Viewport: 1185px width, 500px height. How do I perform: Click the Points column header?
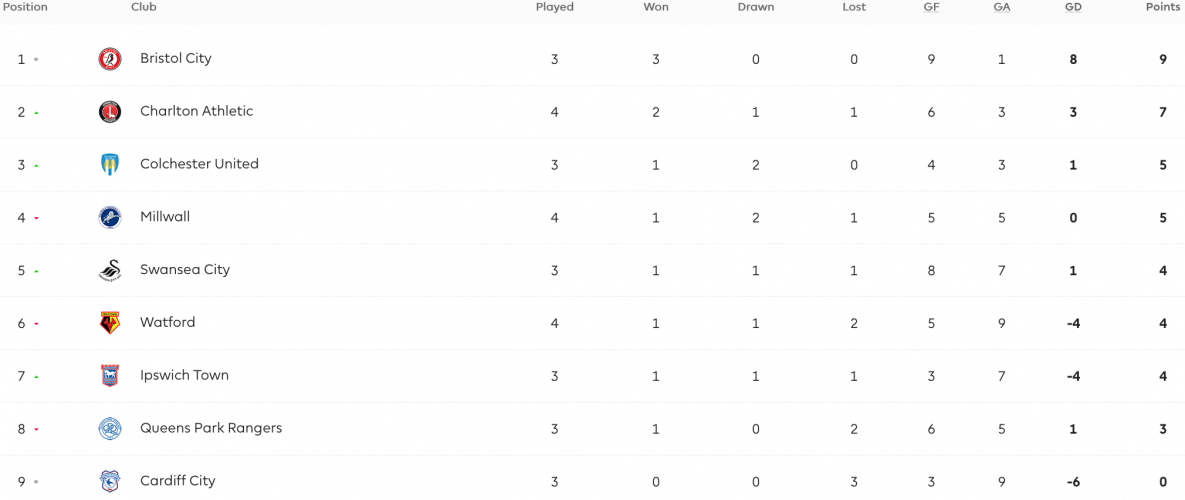tap(1164, 7)
